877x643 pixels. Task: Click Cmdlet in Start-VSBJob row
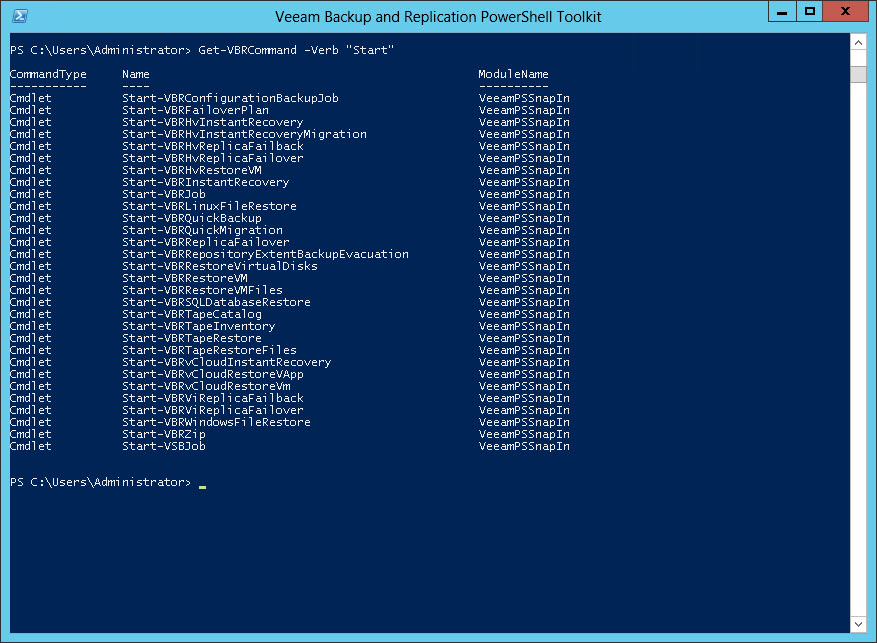tap(31, 446)
